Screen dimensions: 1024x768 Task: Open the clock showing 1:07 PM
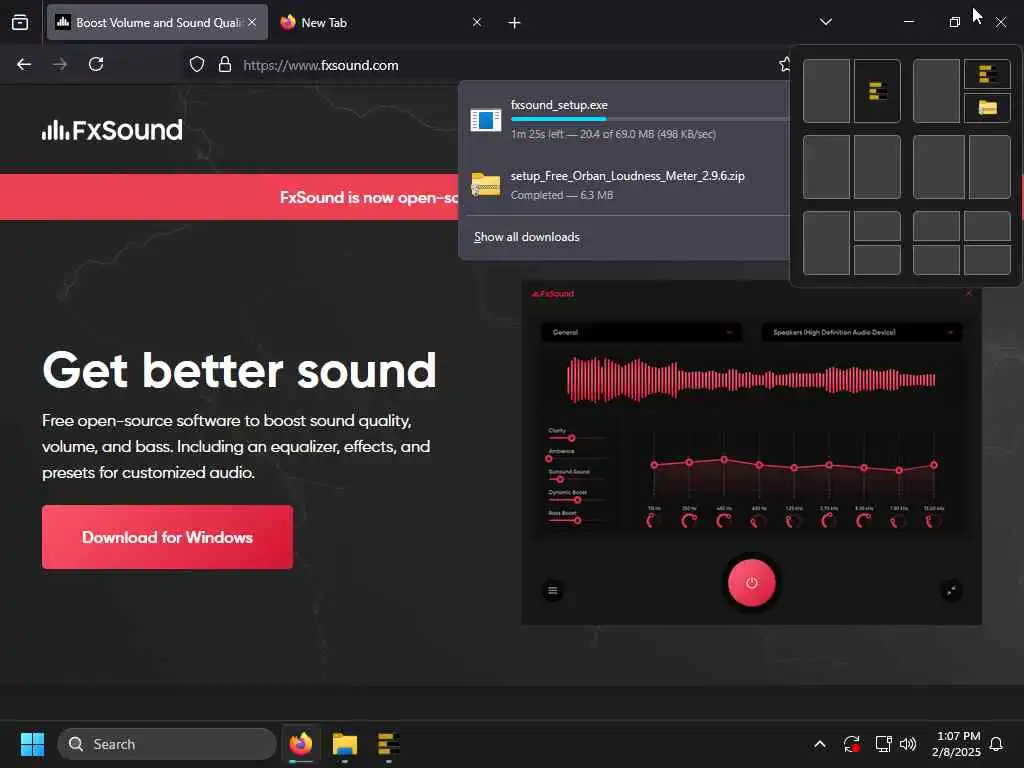956,744
